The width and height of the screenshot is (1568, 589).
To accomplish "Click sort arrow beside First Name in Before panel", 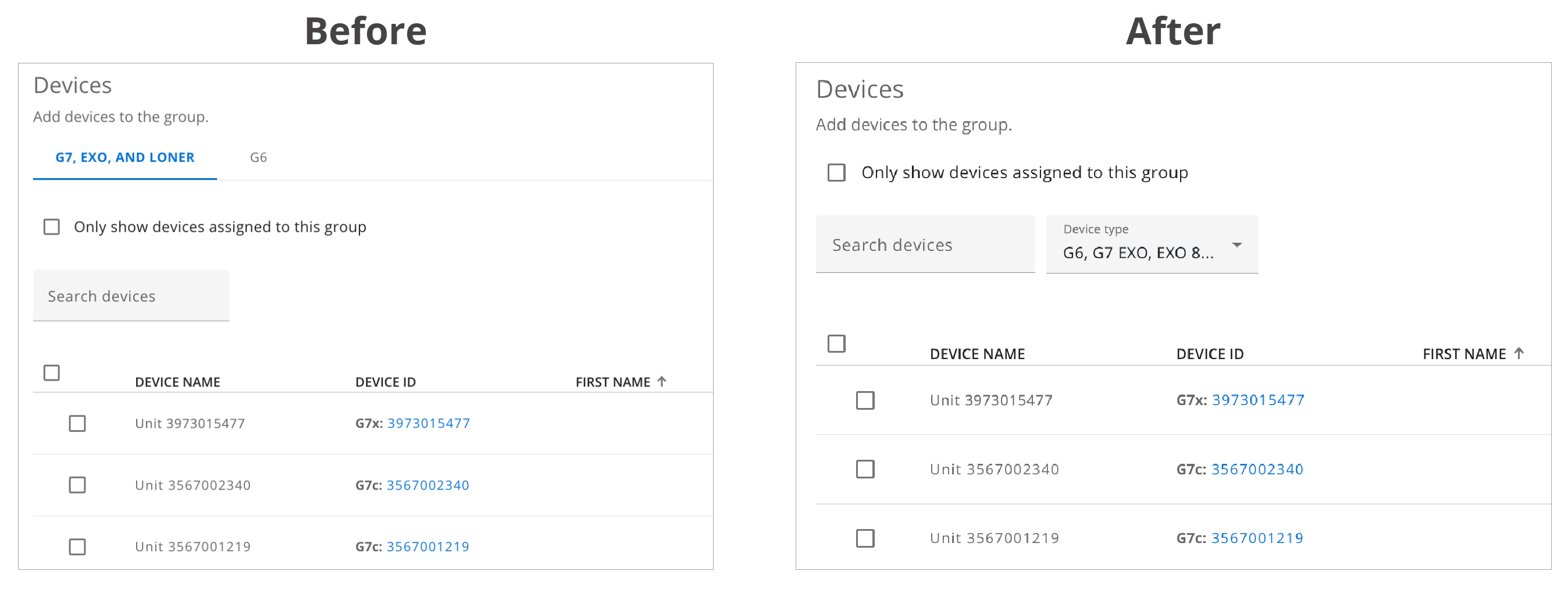I will tap(662, 381).
